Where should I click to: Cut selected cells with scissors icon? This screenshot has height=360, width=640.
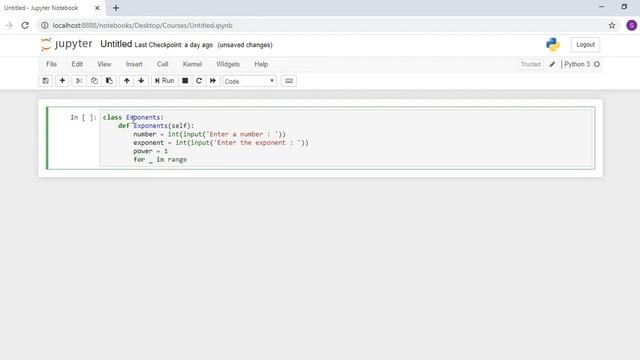[x=79, y=81]
